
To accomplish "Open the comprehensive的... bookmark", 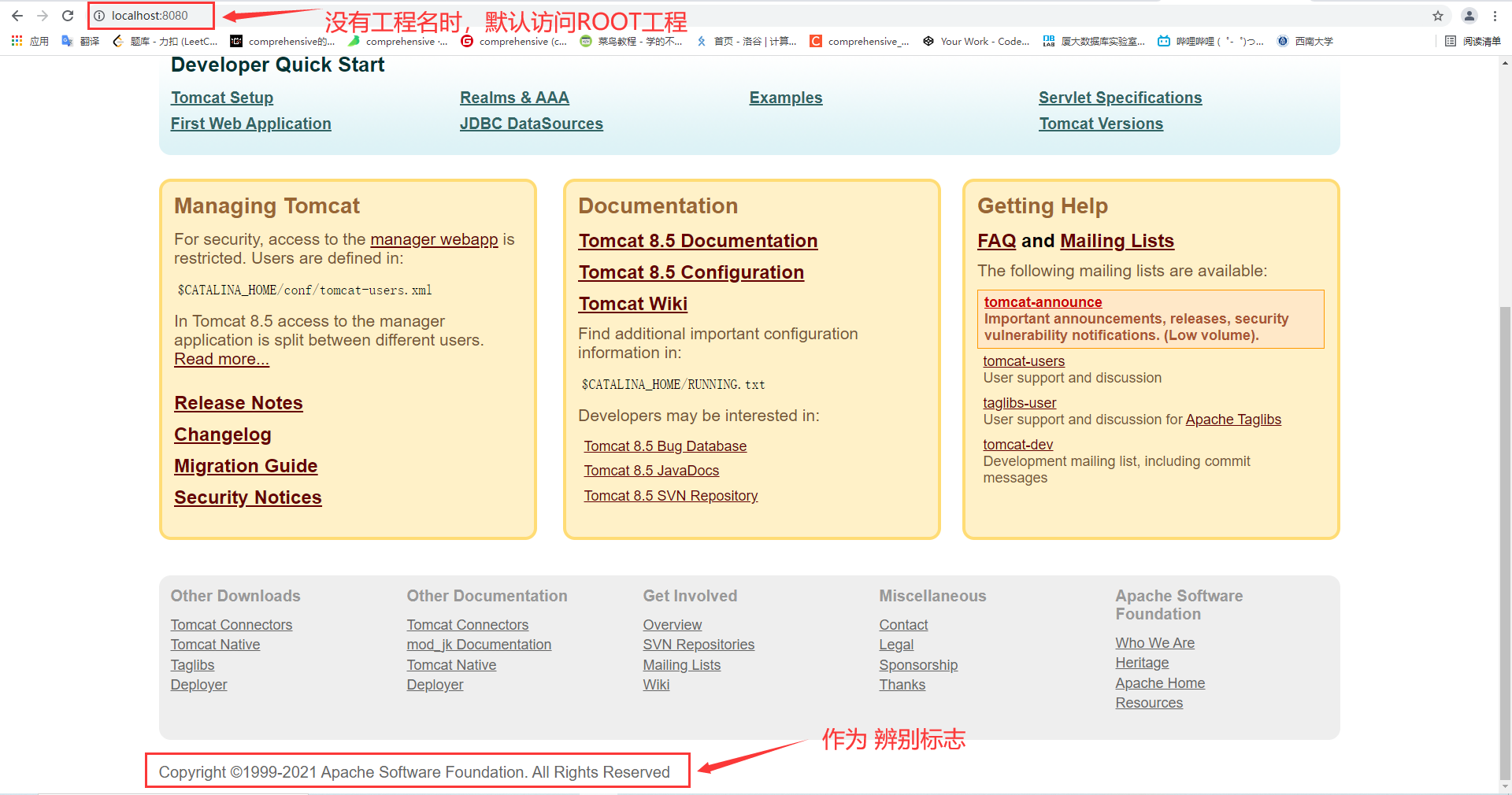I will click(x=282, y=41).
